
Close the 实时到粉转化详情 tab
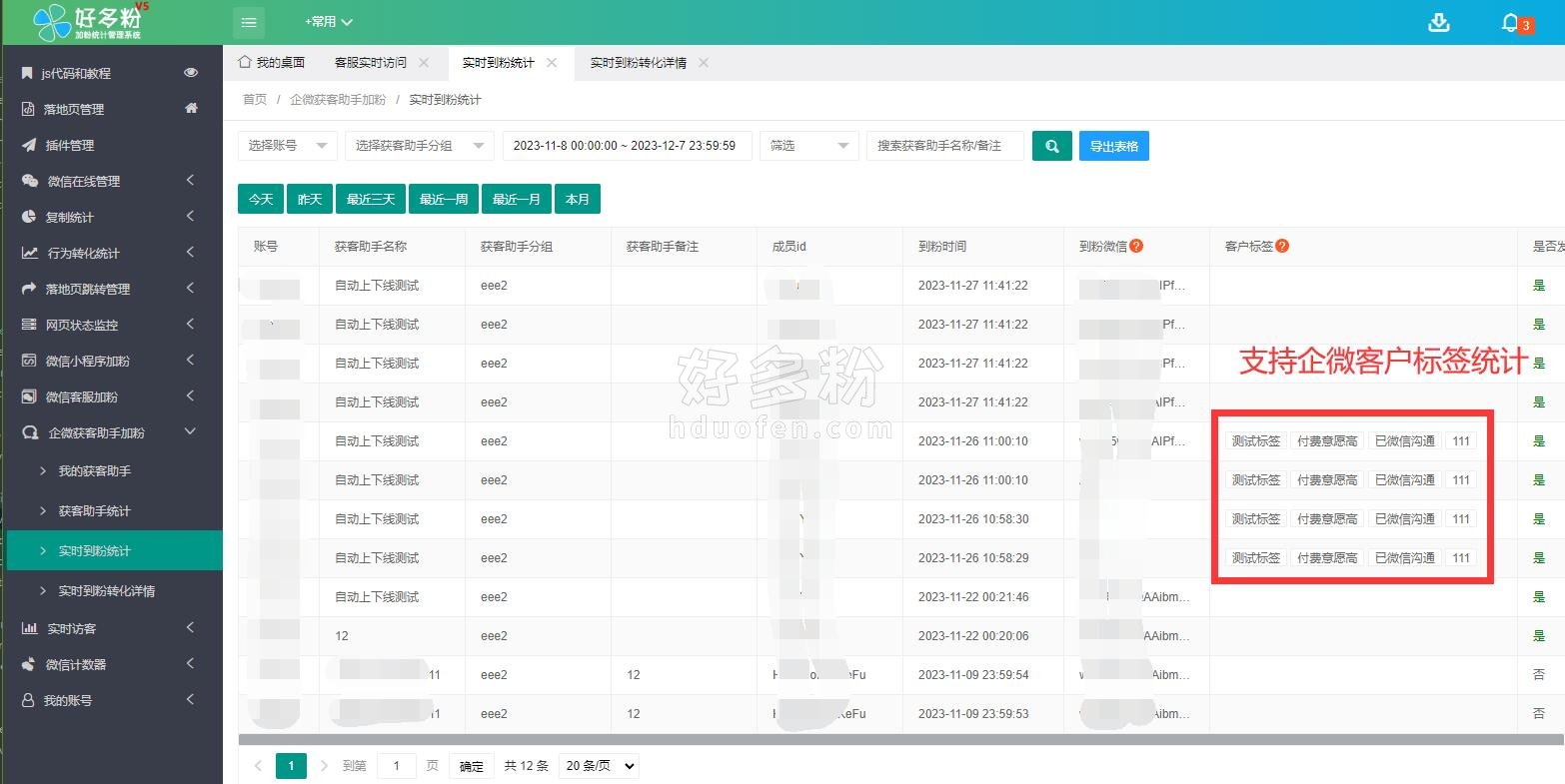tap(704, 62)
